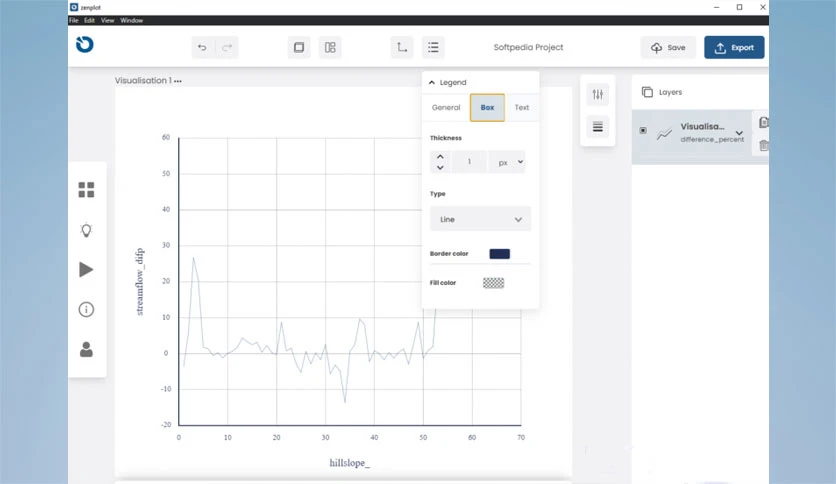Click the streamflow_difp axis label

(140, 281)
